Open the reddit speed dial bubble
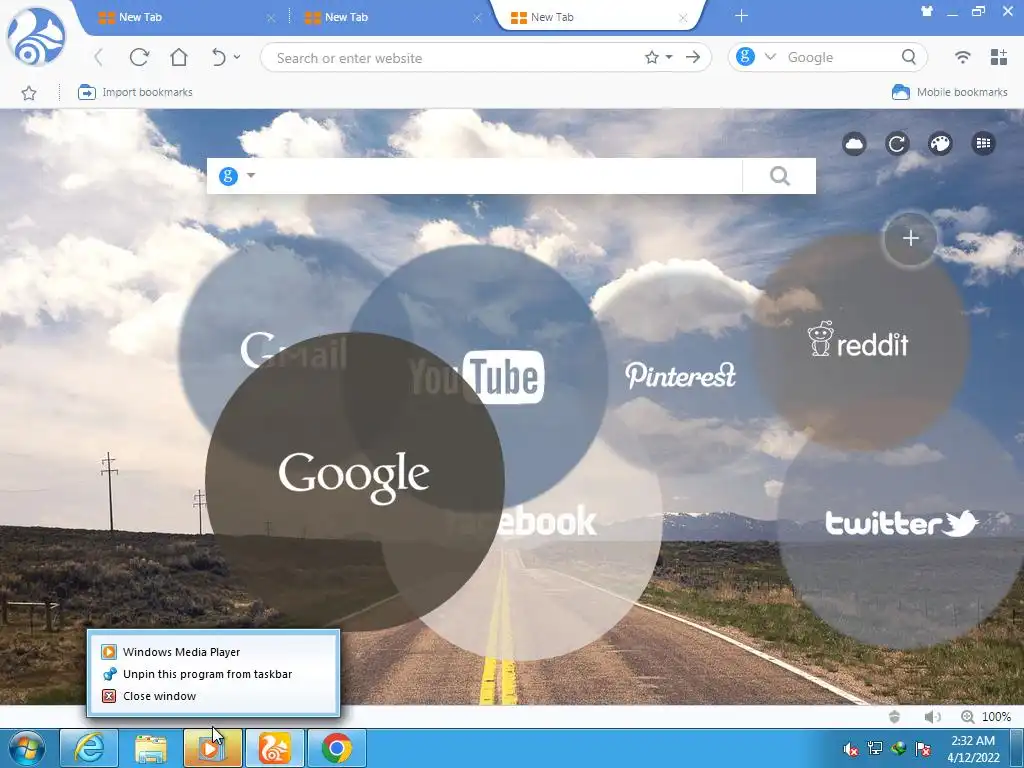The height and width of the screenshot is (768, 1024). coord(860,343)
